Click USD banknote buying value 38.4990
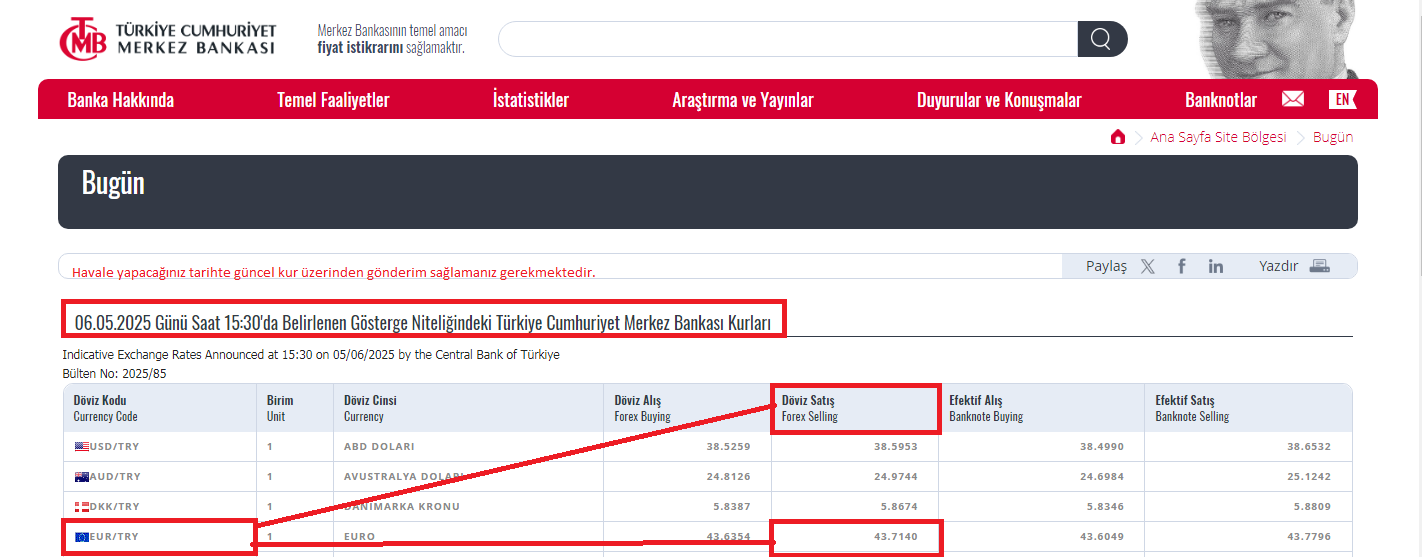The image size is (1422, 557). click(1103, 446)
